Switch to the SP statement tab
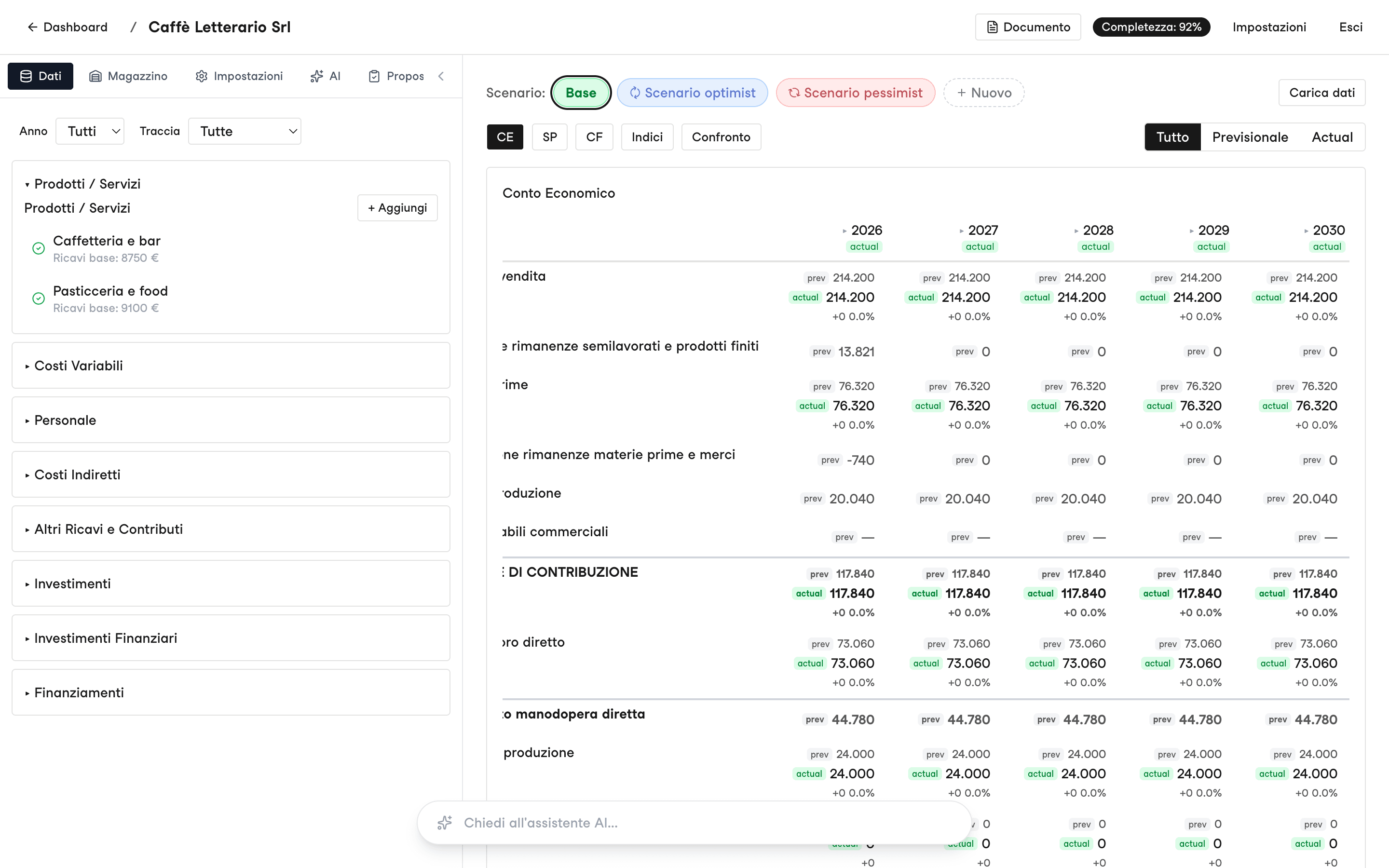Image resolution: width=1389 pixels, height=868 pixels. 549,137
